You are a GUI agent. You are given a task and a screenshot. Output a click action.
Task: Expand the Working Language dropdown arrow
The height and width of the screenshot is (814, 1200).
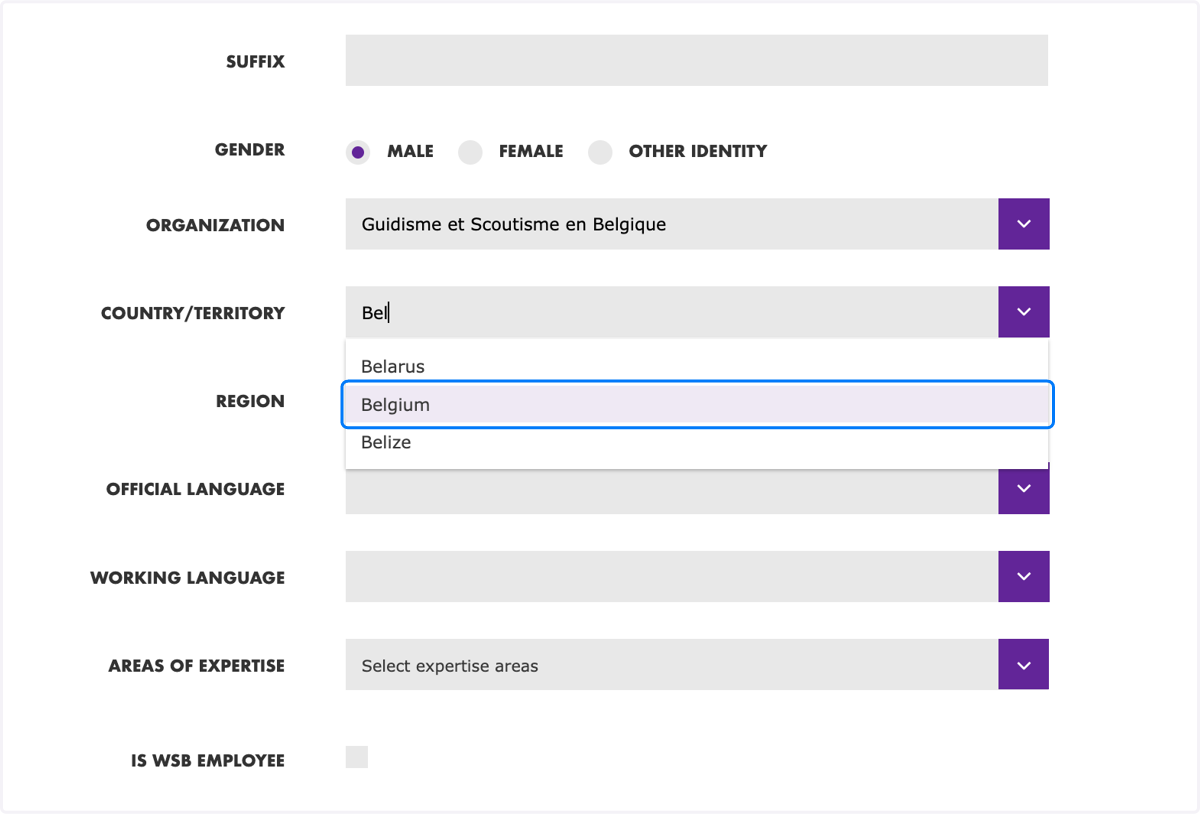pyautogui.click(x=1024, y=576)
